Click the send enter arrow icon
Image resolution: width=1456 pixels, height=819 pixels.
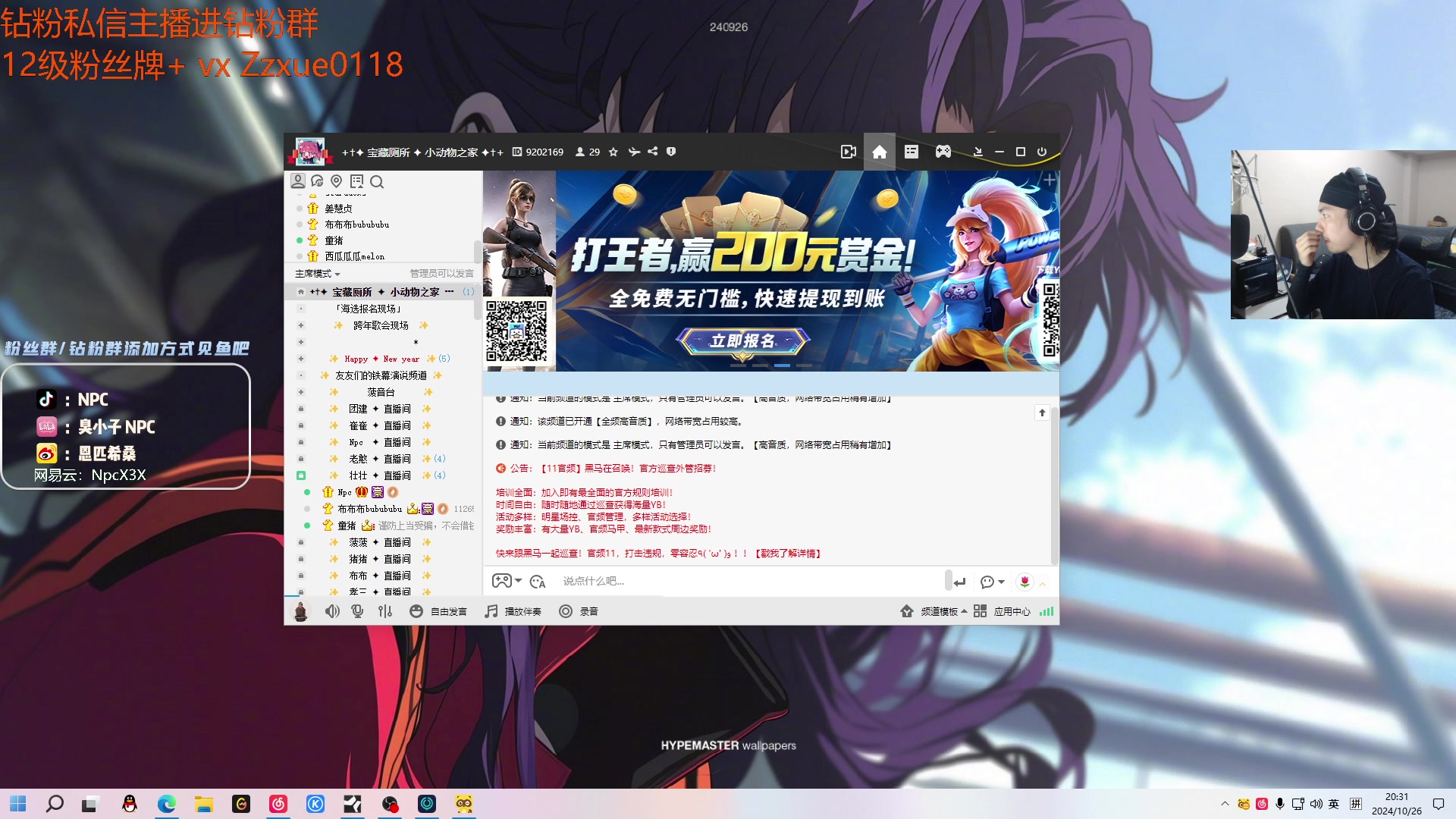pyautogui.click(x=960, y=582)
